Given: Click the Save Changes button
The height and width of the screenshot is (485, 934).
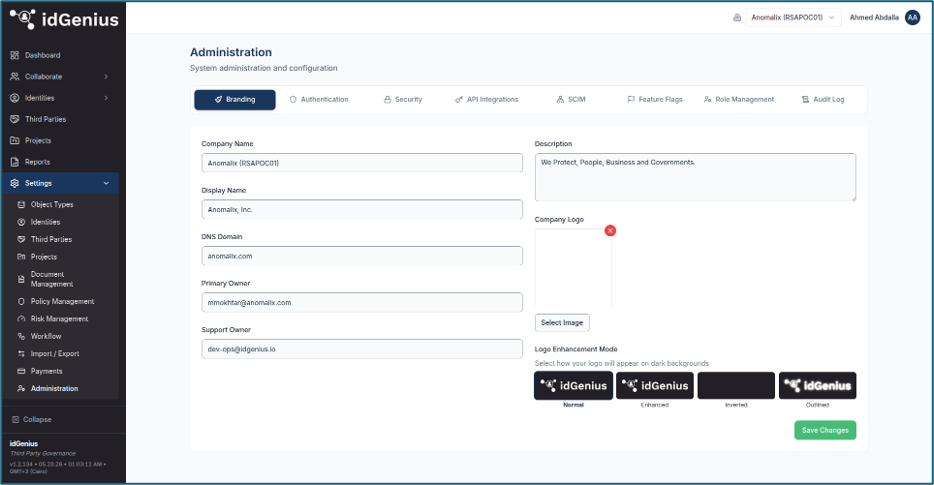Looking at the screenshot, I should pos(825,430).
